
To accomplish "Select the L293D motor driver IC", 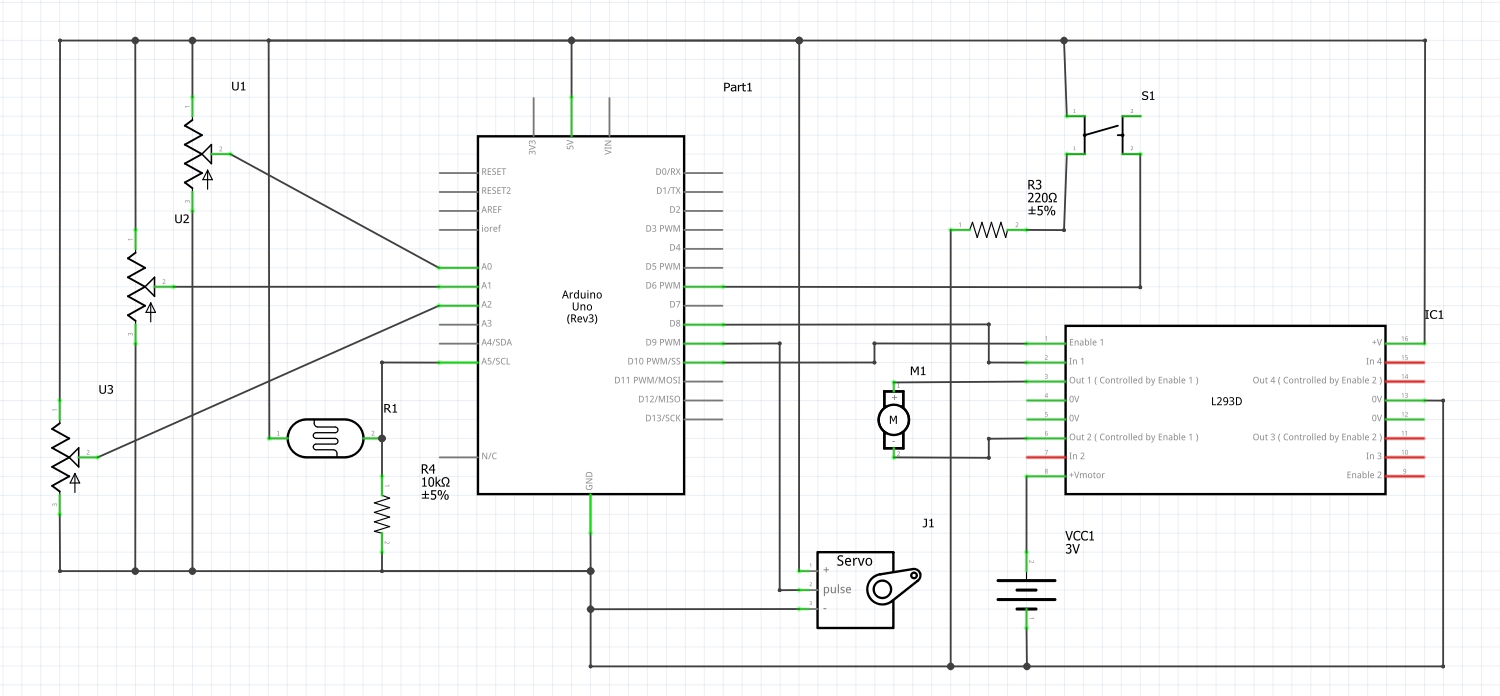I will point(1225,400).
